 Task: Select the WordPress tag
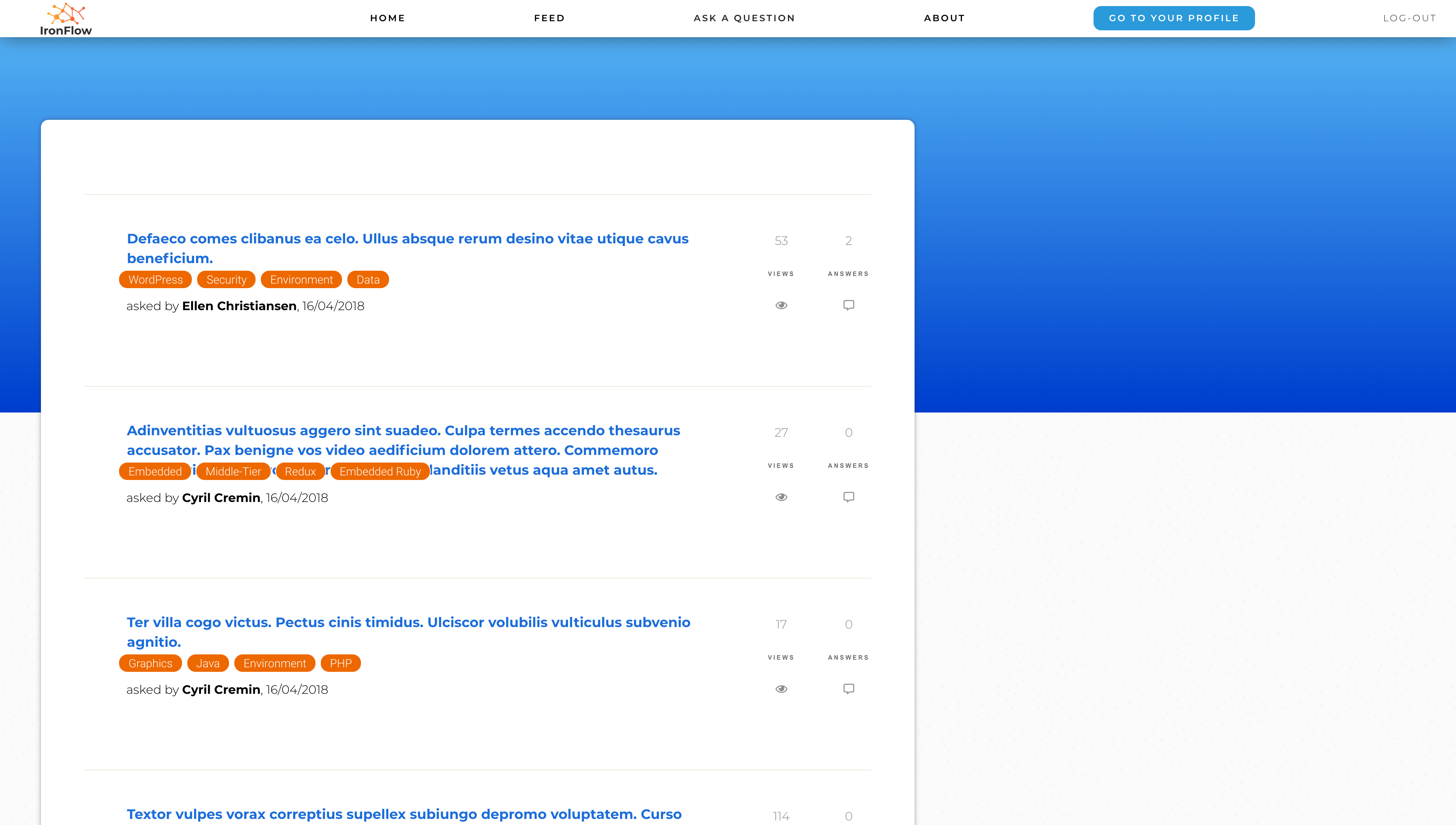click(155, 280)
